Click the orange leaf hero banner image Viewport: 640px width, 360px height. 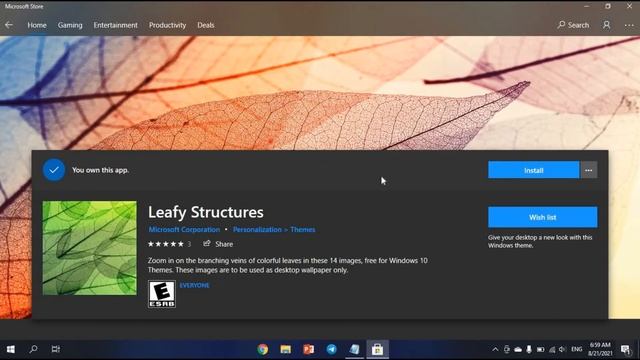coord(320,93)
